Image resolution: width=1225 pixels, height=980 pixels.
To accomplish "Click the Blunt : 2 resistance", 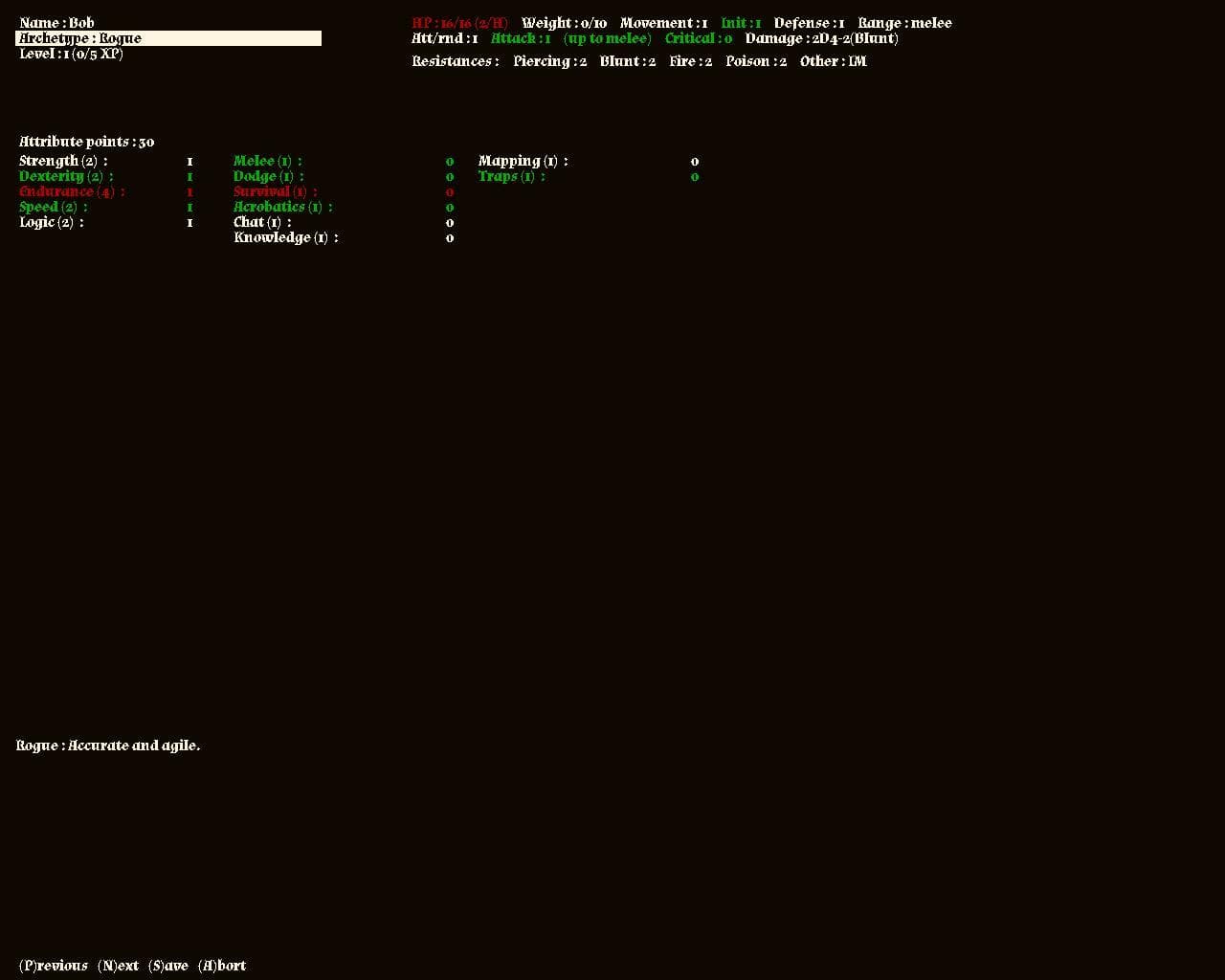I will click(x=628, y=61).
